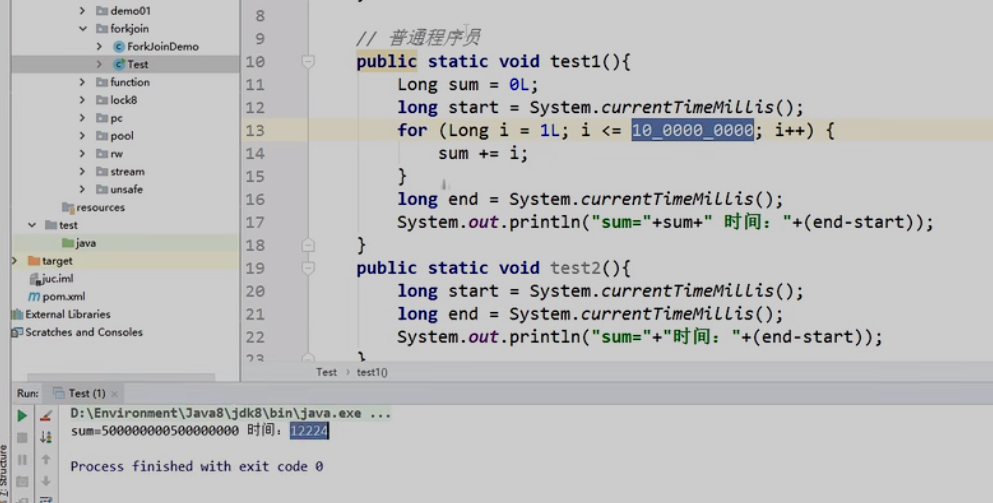Collapse the test source folder
Image resolution: width=993 pixels, height=503 pixels.
[x=32, y=225]
